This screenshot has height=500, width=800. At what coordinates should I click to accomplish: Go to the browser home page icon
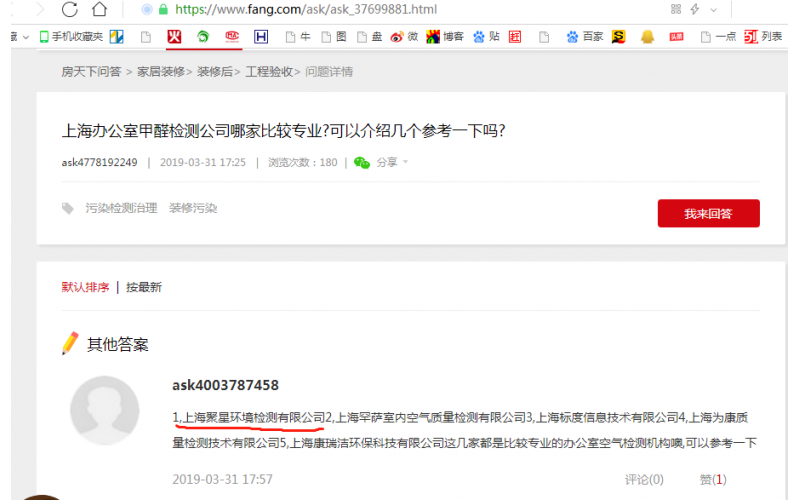point(99,9)
